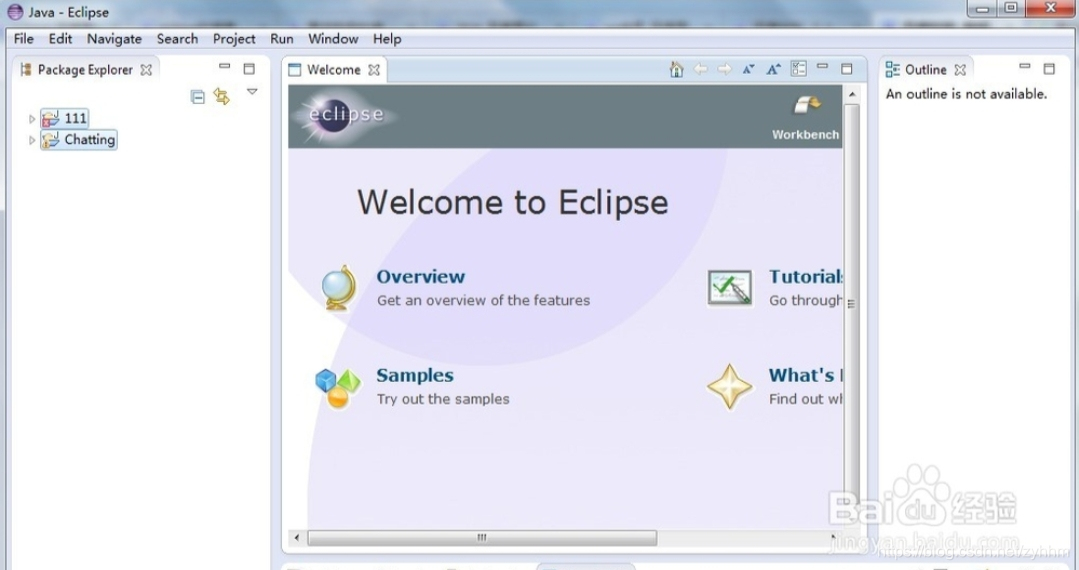Image resolution: width=1079 pixels, height=570 pixels.
Task: Click the Eclipse logo in banner
Action: coord(345,114)
